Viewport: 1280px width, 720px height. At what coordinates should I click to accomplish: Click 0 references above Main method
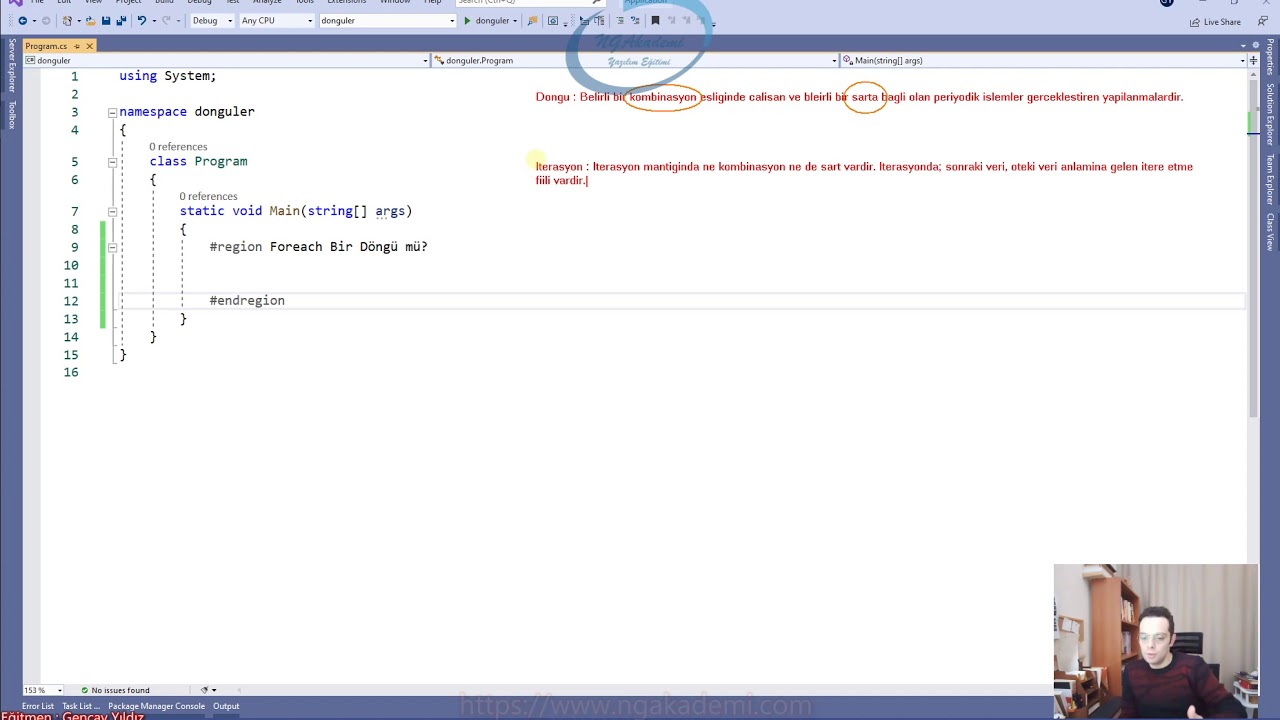[x=208, y=197]
